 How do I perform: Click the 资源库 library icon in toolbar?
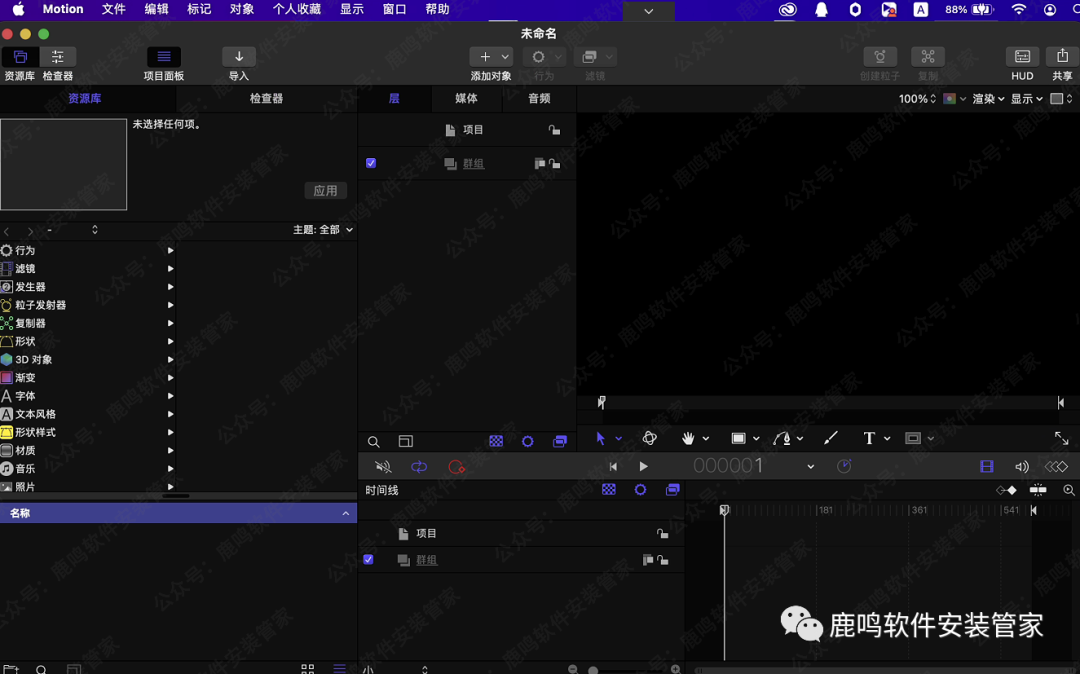point(20,57)
